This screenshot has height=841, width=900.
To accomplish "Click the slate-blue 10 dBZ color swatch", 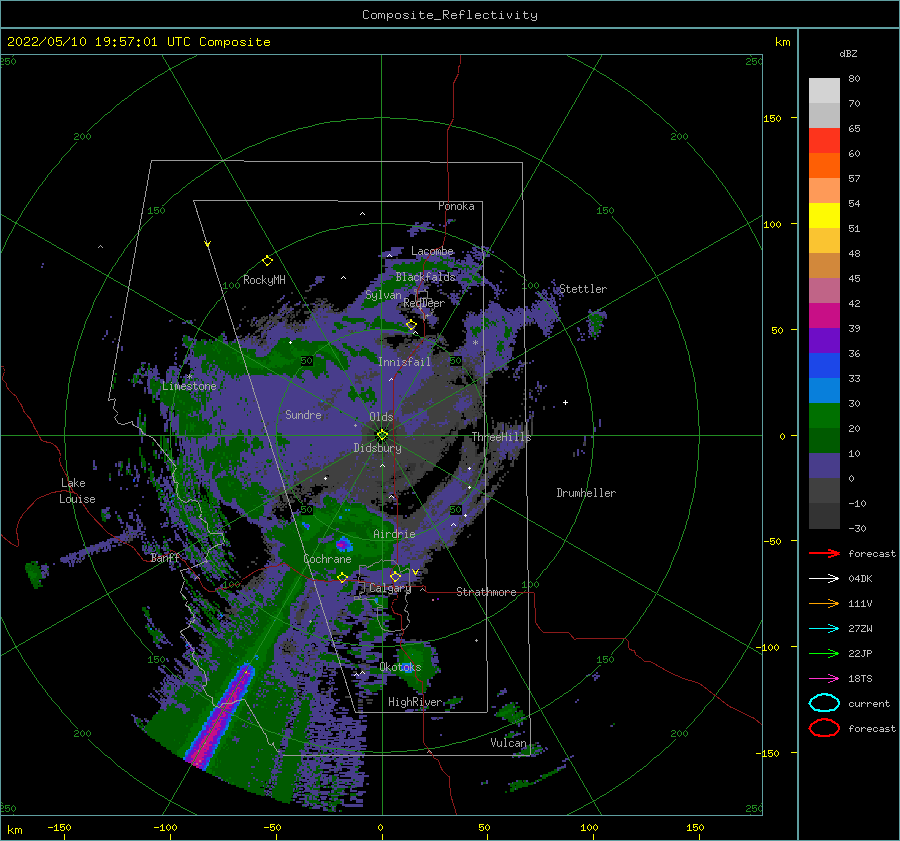I will point(824,466).
